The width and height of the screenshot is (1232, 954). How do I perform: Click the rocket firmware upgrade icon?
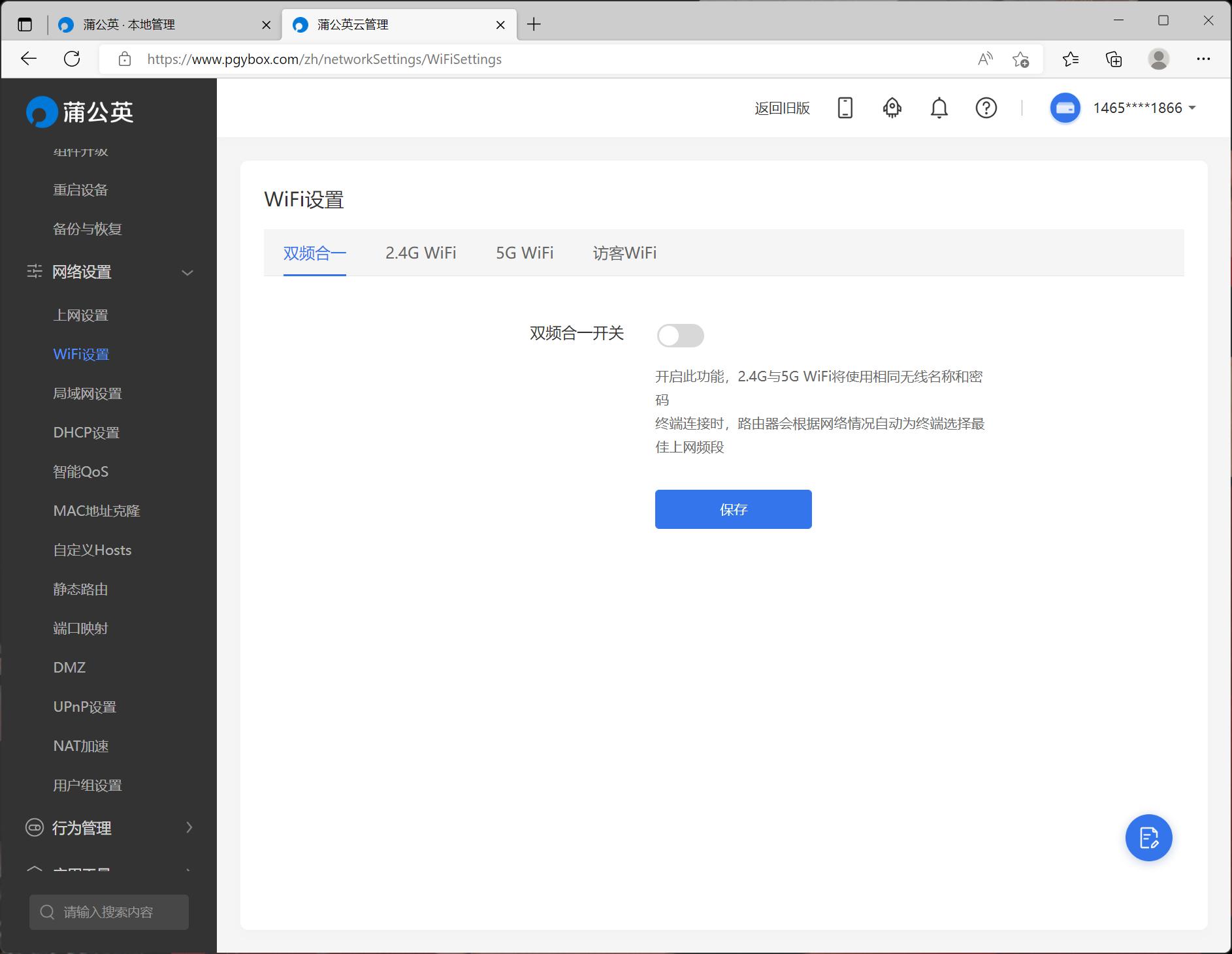[x=892, y=108]
